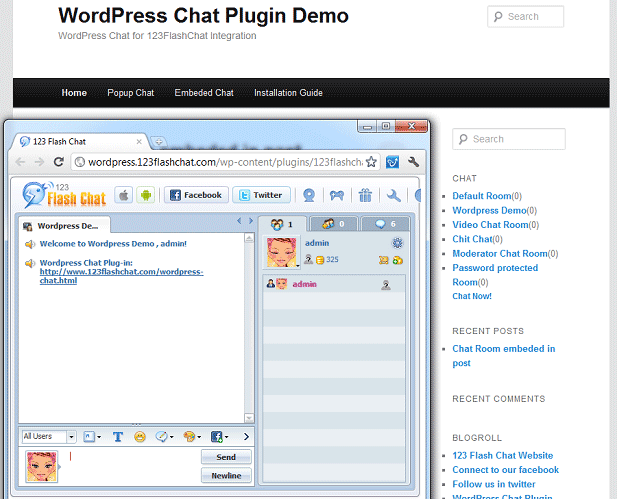Click the gift box icon
This screenshot has height=499, width=617.
(366, 195)
